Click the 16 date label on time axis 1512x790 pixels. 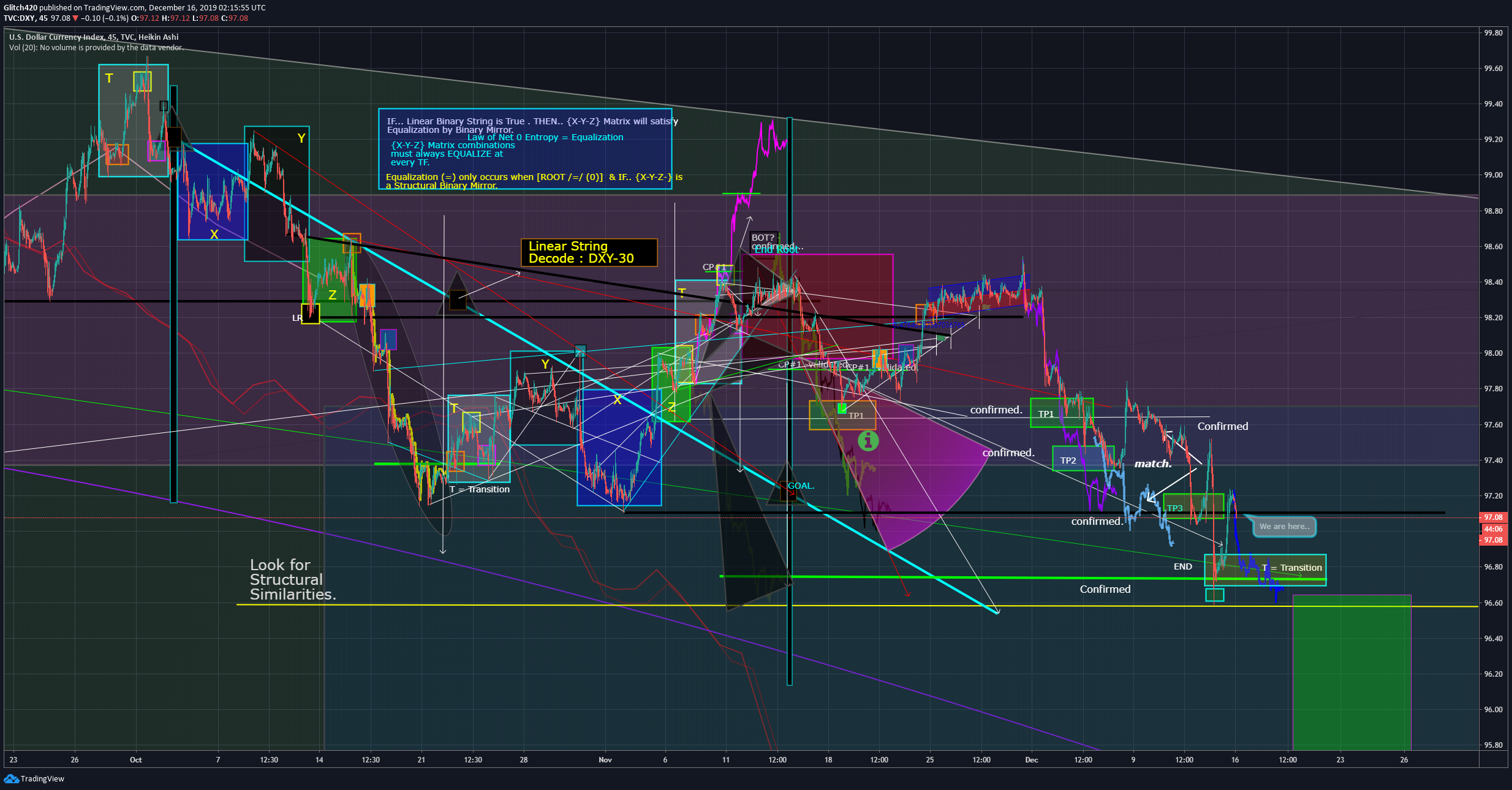[1235, 760]
